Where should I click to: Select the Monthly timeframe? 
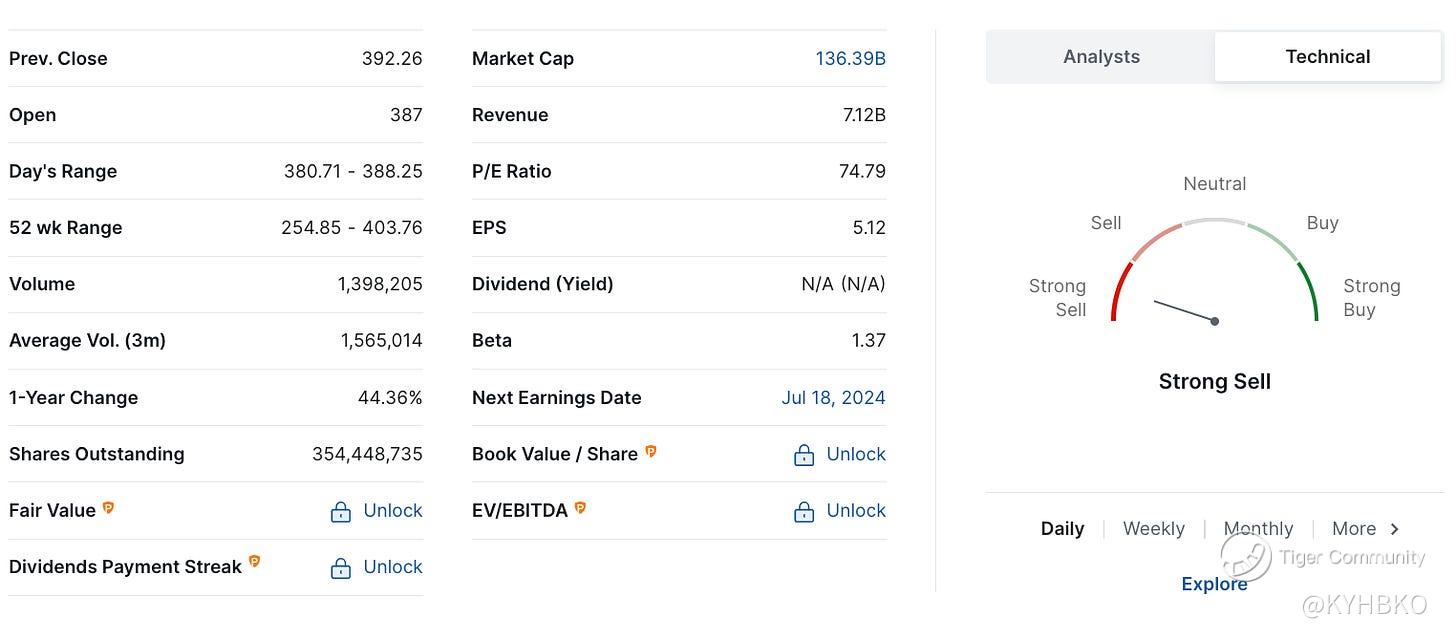point(1258,529)
